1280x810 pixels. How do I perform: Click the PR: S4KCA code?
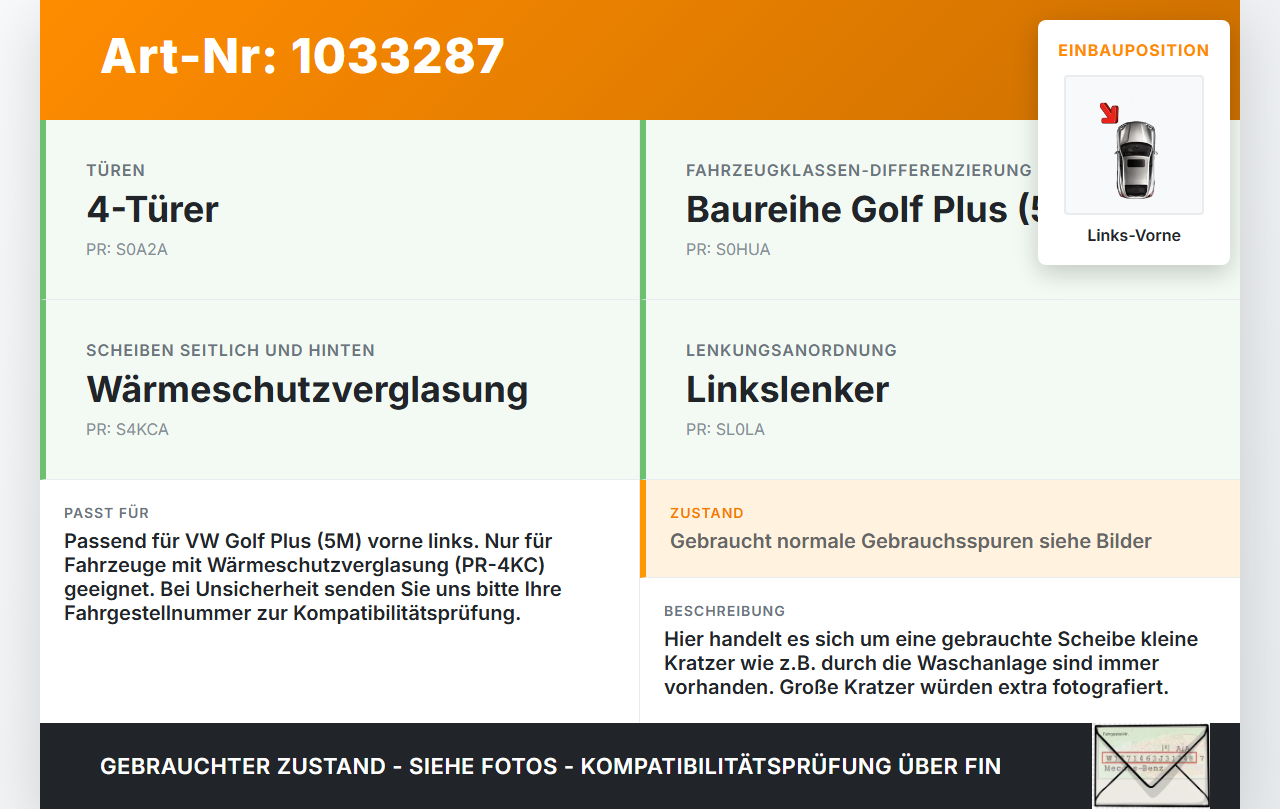coord(127,429)
